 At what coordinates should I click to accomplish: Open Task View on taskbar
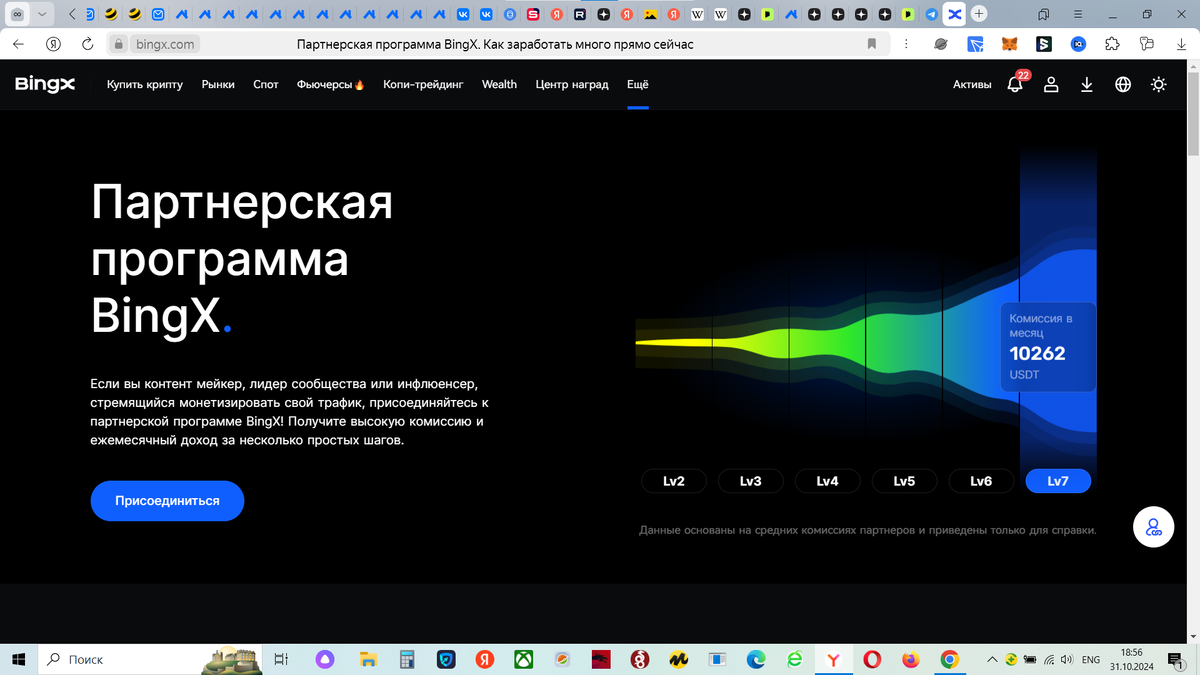click(282, 659)
